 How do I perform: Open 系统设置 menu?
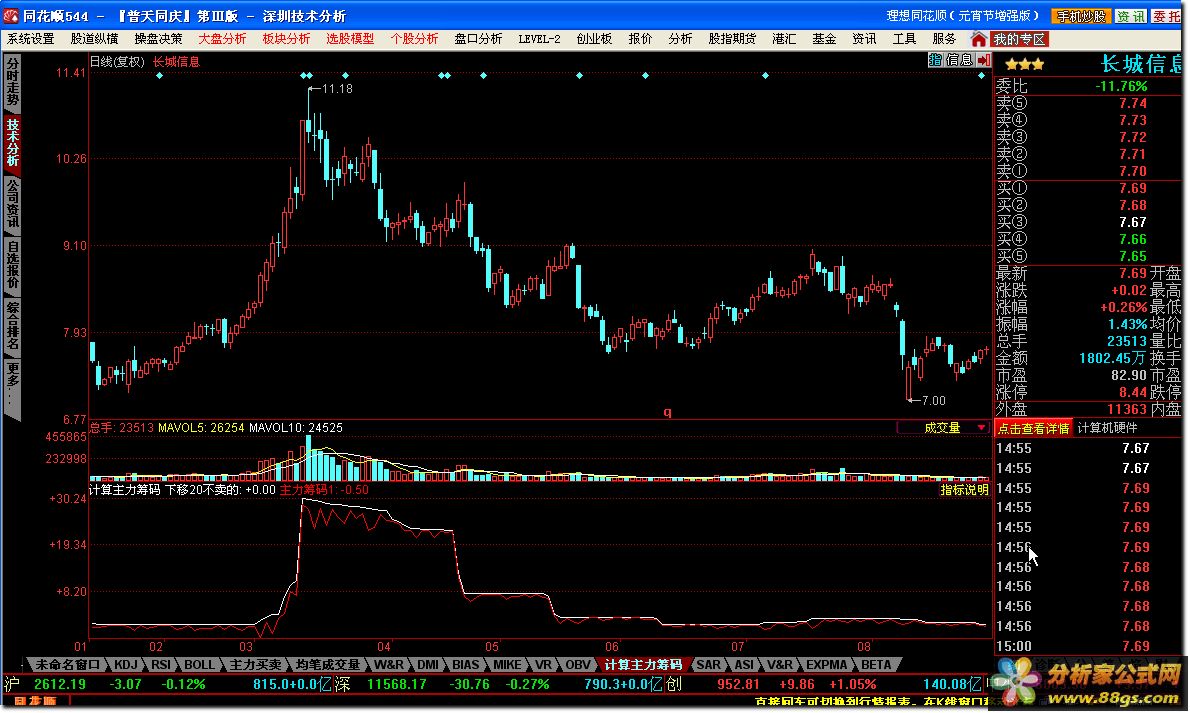[x=30, y=39]
